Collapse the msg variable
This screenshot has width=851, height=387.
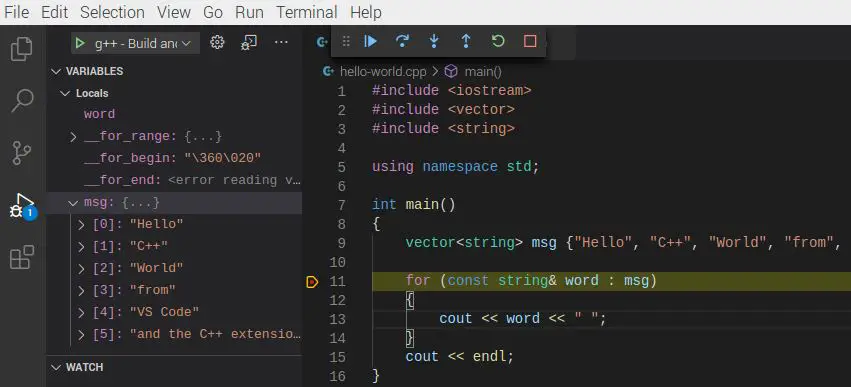pos(73,202)
